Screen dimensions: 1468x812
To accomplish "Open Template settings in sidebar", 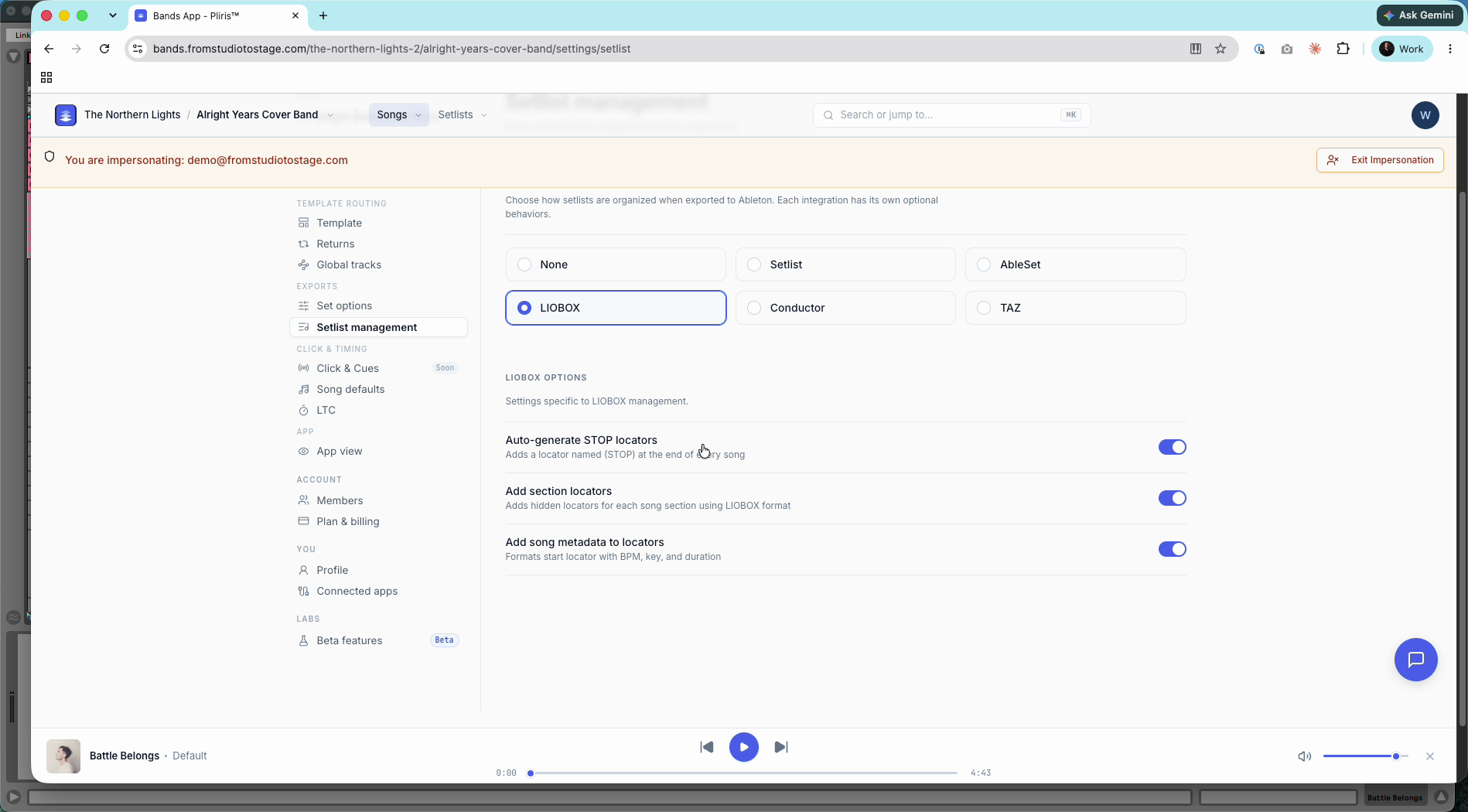I will point(378,223).
